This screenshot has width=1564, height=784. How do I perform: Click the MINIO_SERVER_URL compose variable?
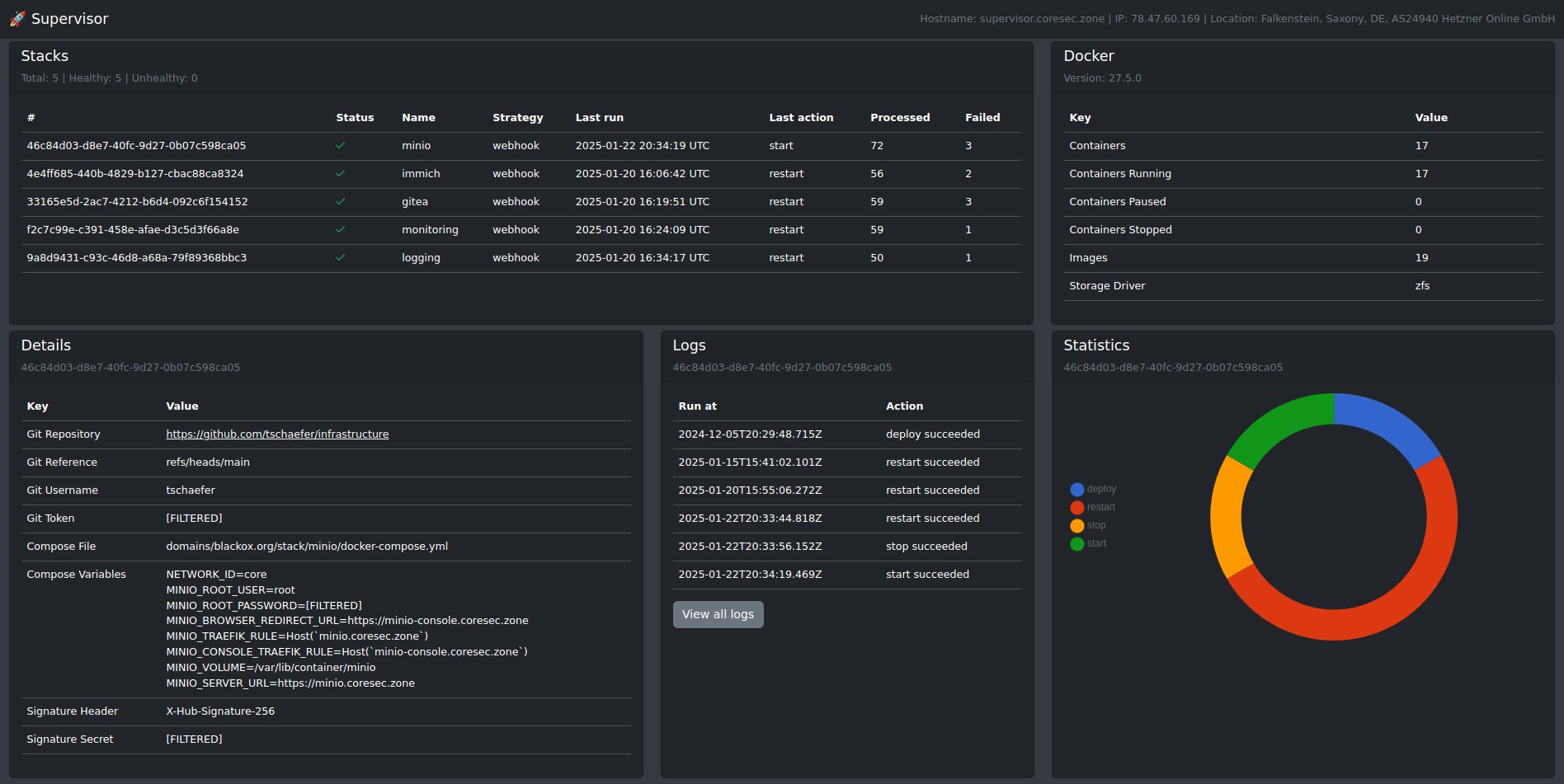pos(290,683)
